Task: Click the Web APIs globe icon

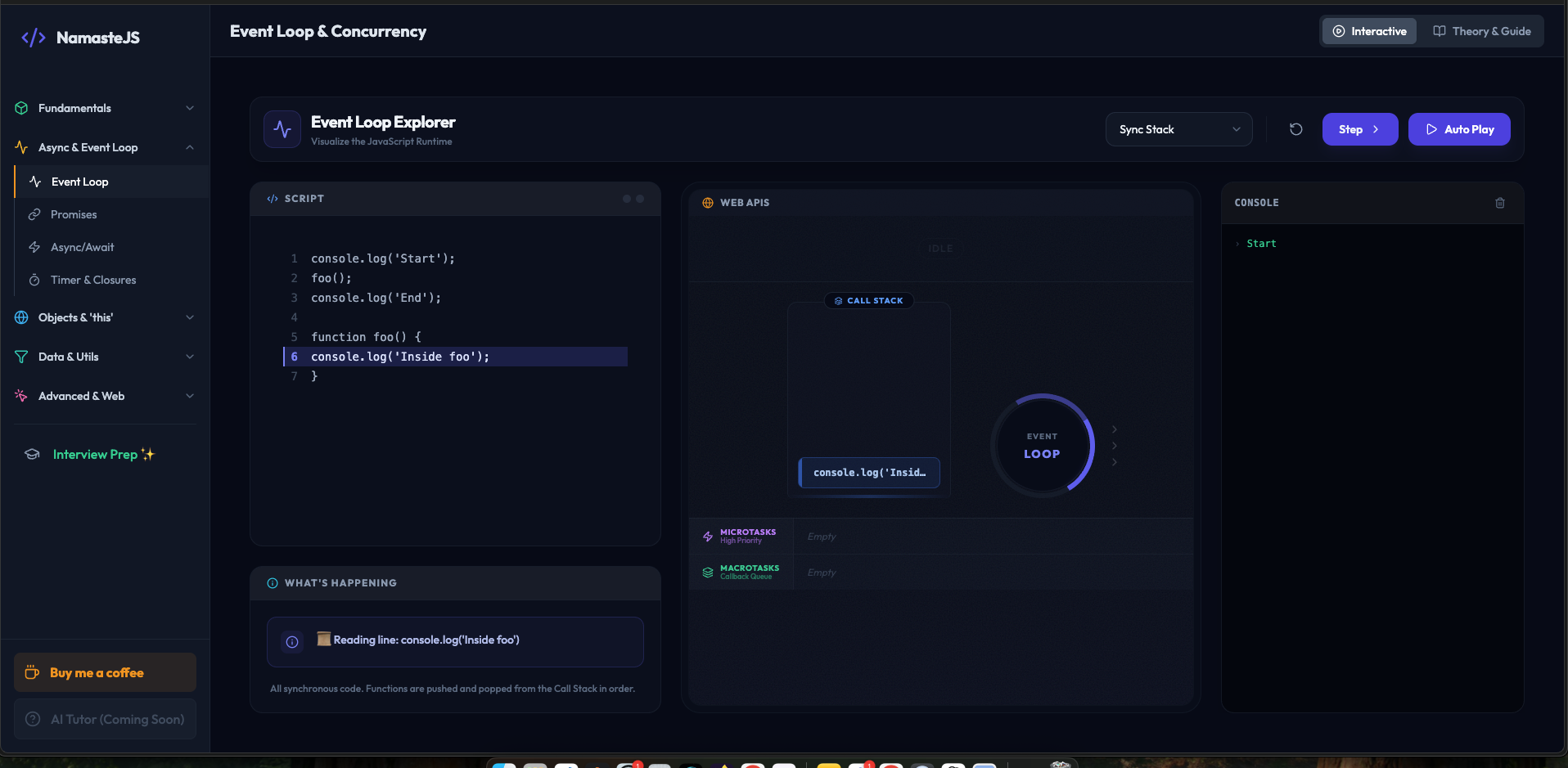Action: [708, 203]
